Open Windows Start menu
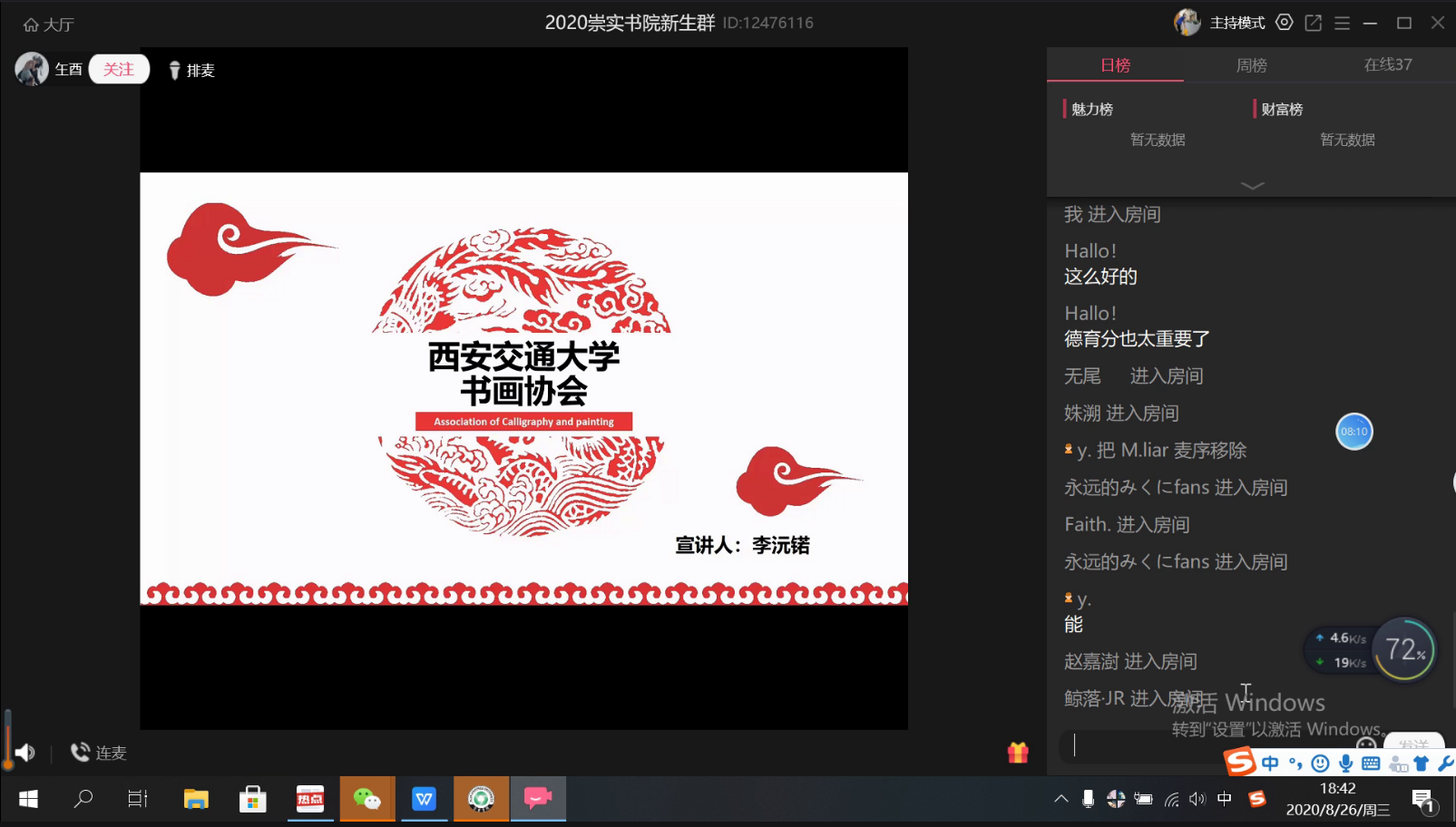This screenshot has height=827, width=1456. [28, 799]
